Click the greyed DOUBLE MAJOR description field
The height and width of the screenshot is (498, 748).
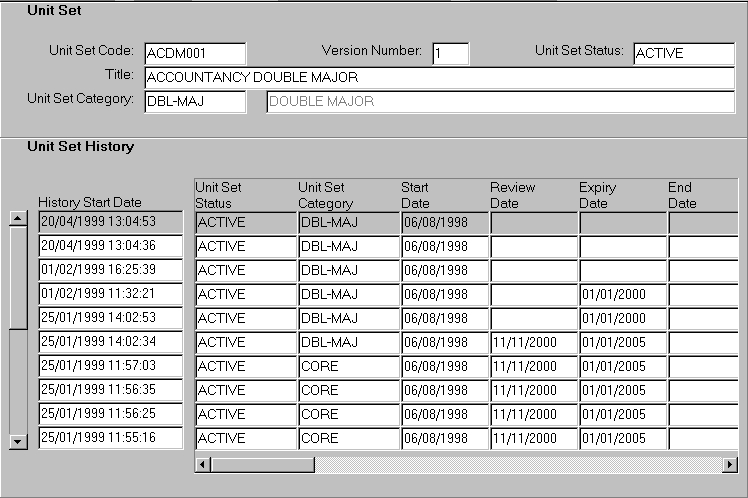tap(500, 101)
